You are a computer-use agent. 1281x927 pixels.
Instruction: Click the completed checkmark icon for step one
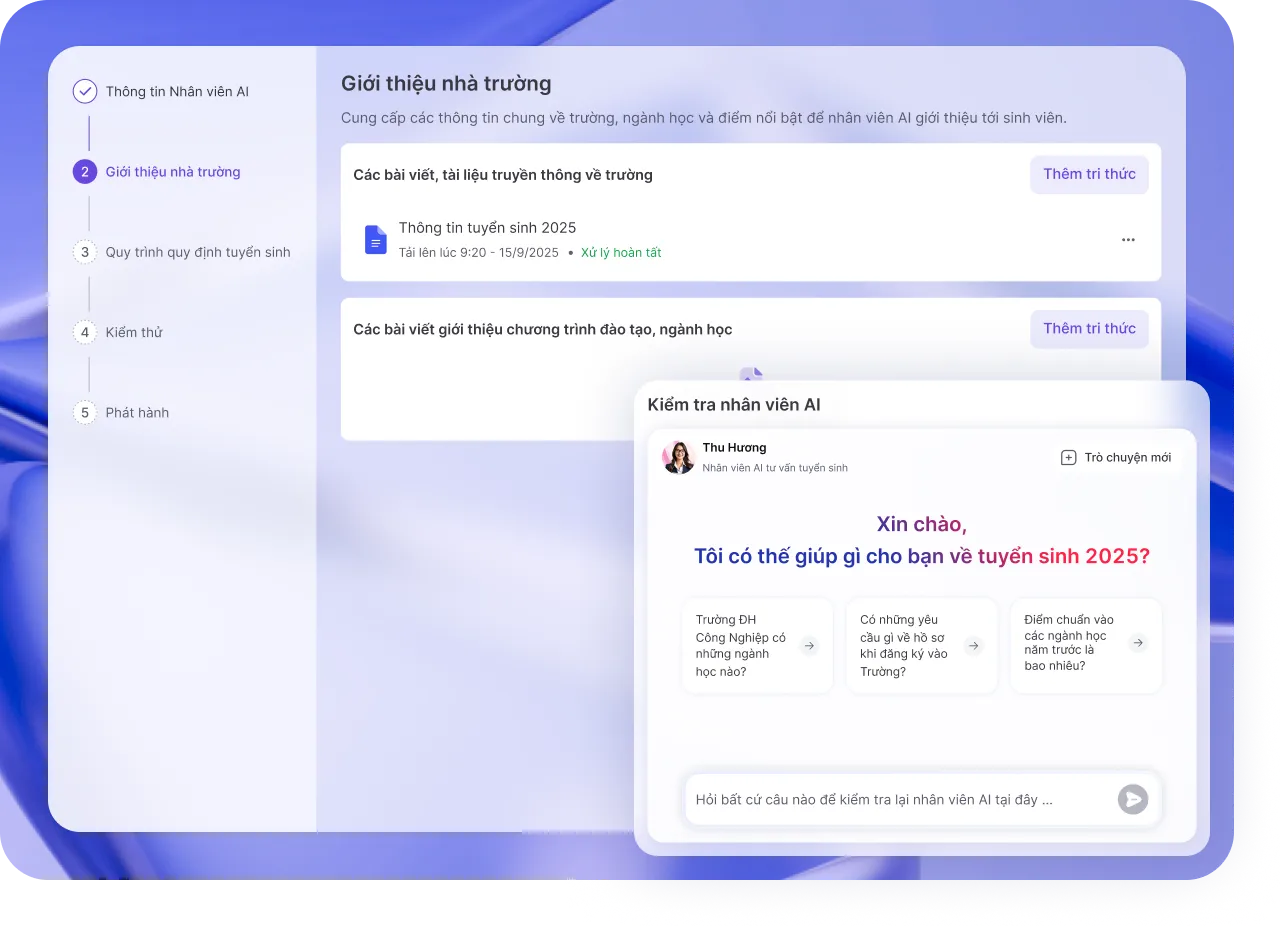[x=85, y=92]
